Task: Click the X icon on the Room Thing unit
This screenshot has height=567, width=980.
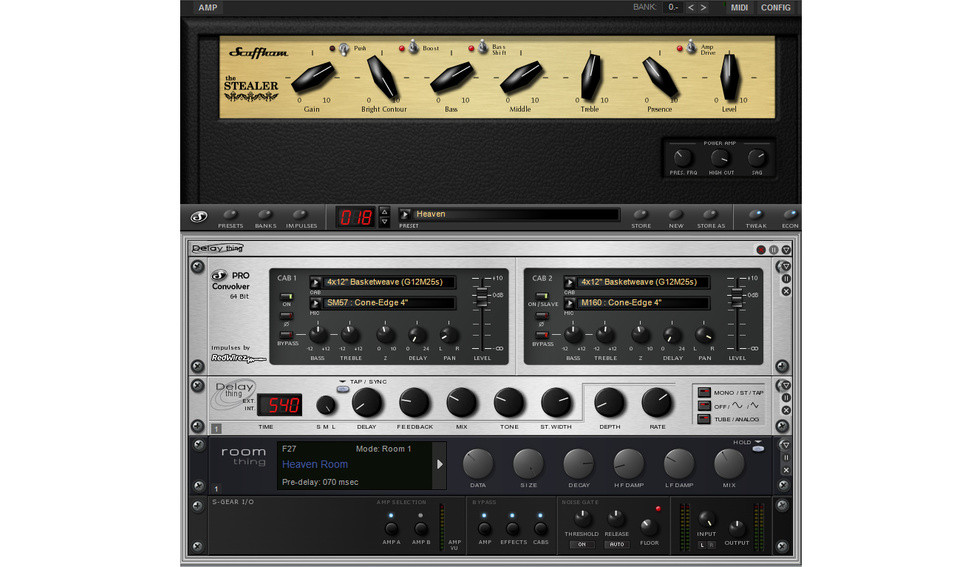Action: tap(786, 470)
